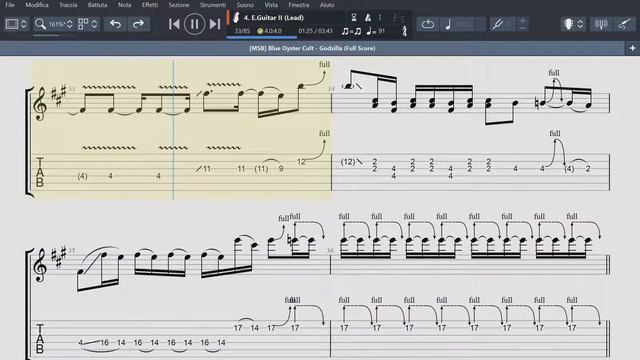Open the Finestra menu
Image resolution: width=640 pixels, height=360 pixels.
point(299,5)
